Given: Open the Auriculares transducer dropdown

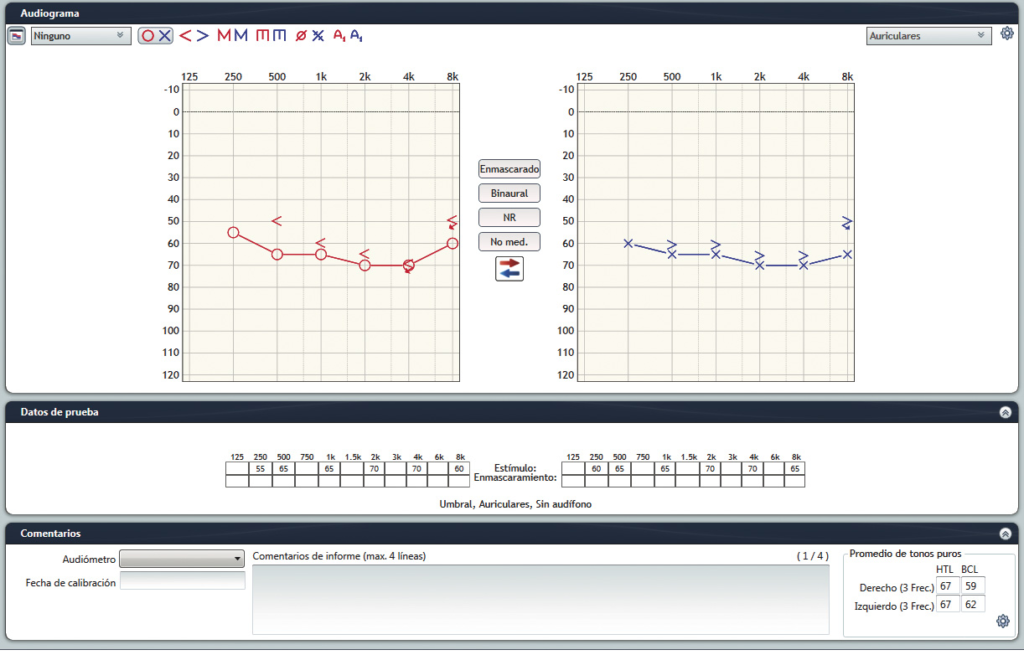Looking at the screenshot, I should (928, 36).
